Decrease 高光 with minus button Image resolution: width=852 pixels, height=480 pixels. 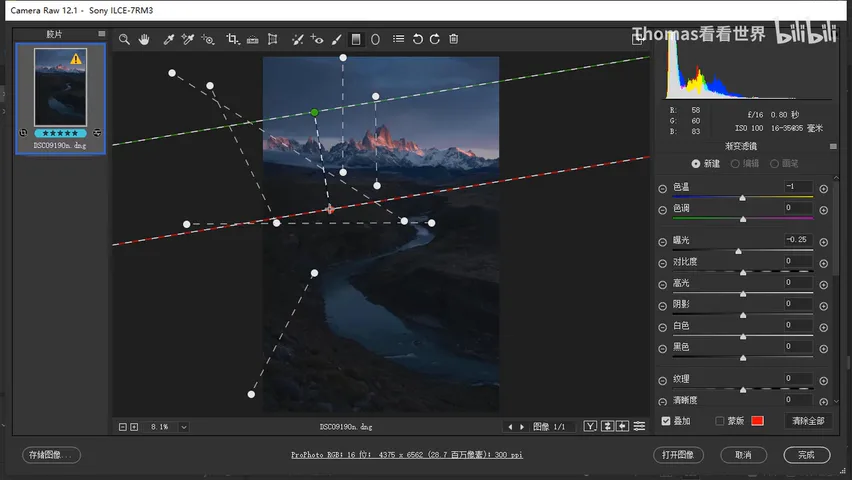coord(662,284)
